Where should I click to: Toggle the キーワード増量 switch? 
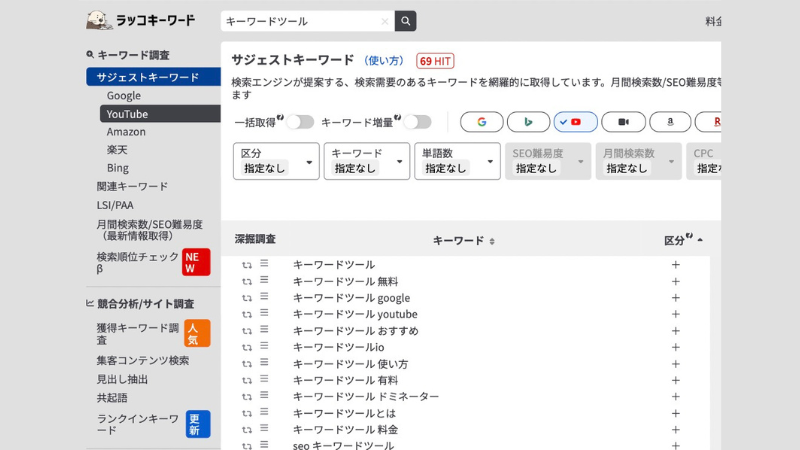tap(417, 122)
